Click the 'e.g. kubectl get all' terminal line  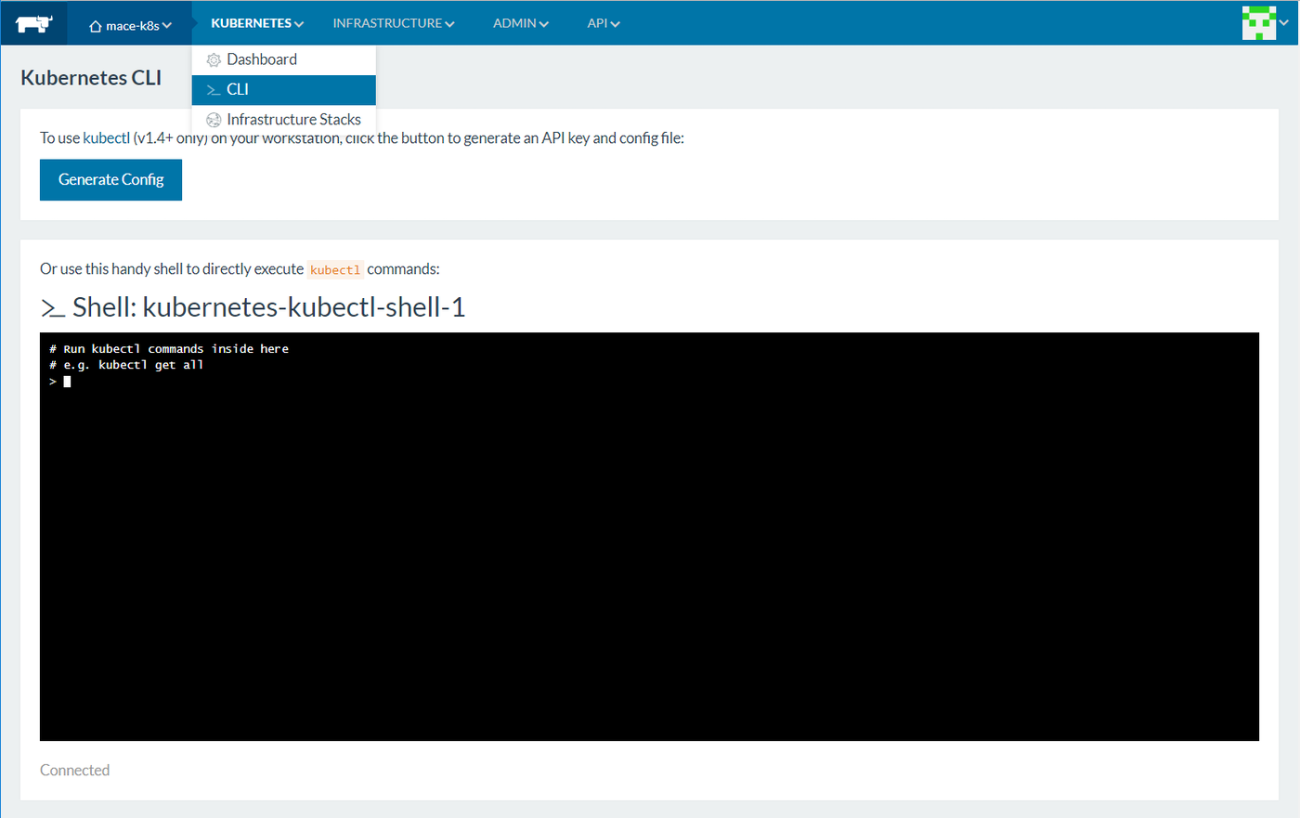pos(127,365)
